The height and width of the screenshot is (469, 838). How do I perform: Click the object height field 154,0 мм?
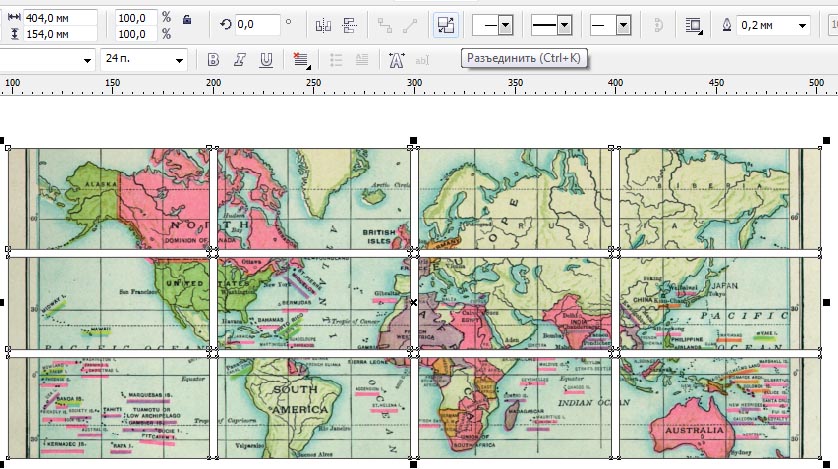click(60, 34)
